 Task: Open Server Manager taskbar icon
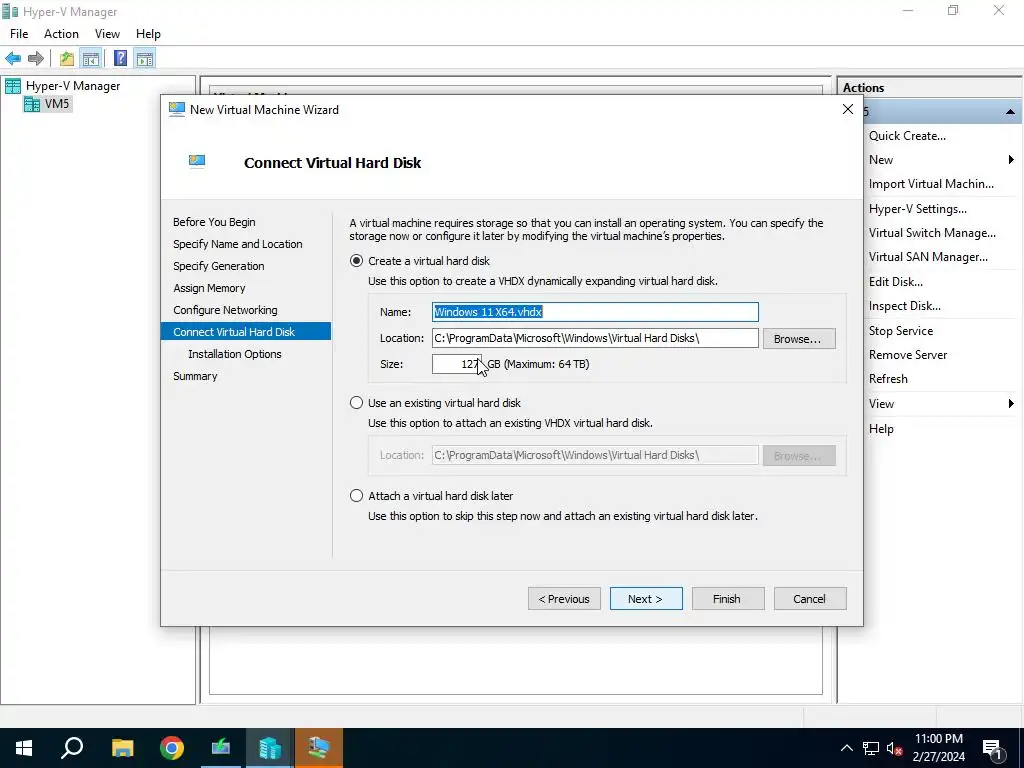tap(221, 748)
